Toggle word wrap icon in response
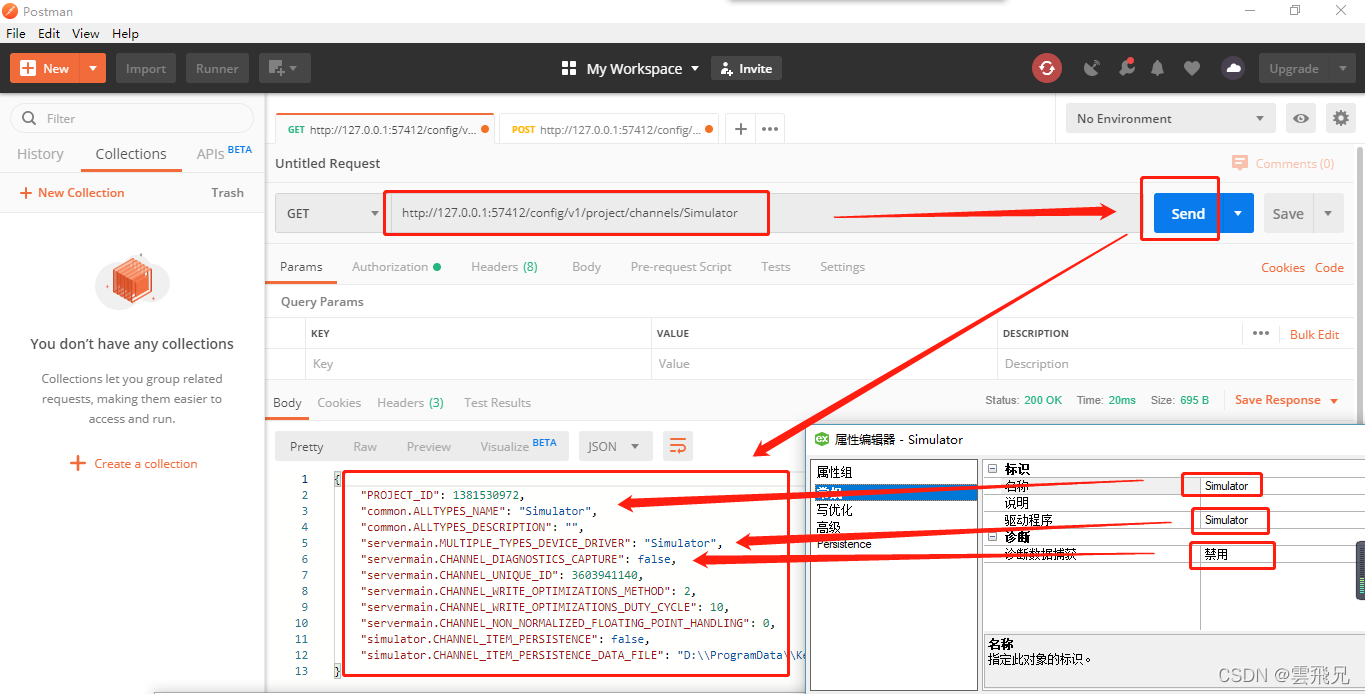 click(678, 446)
